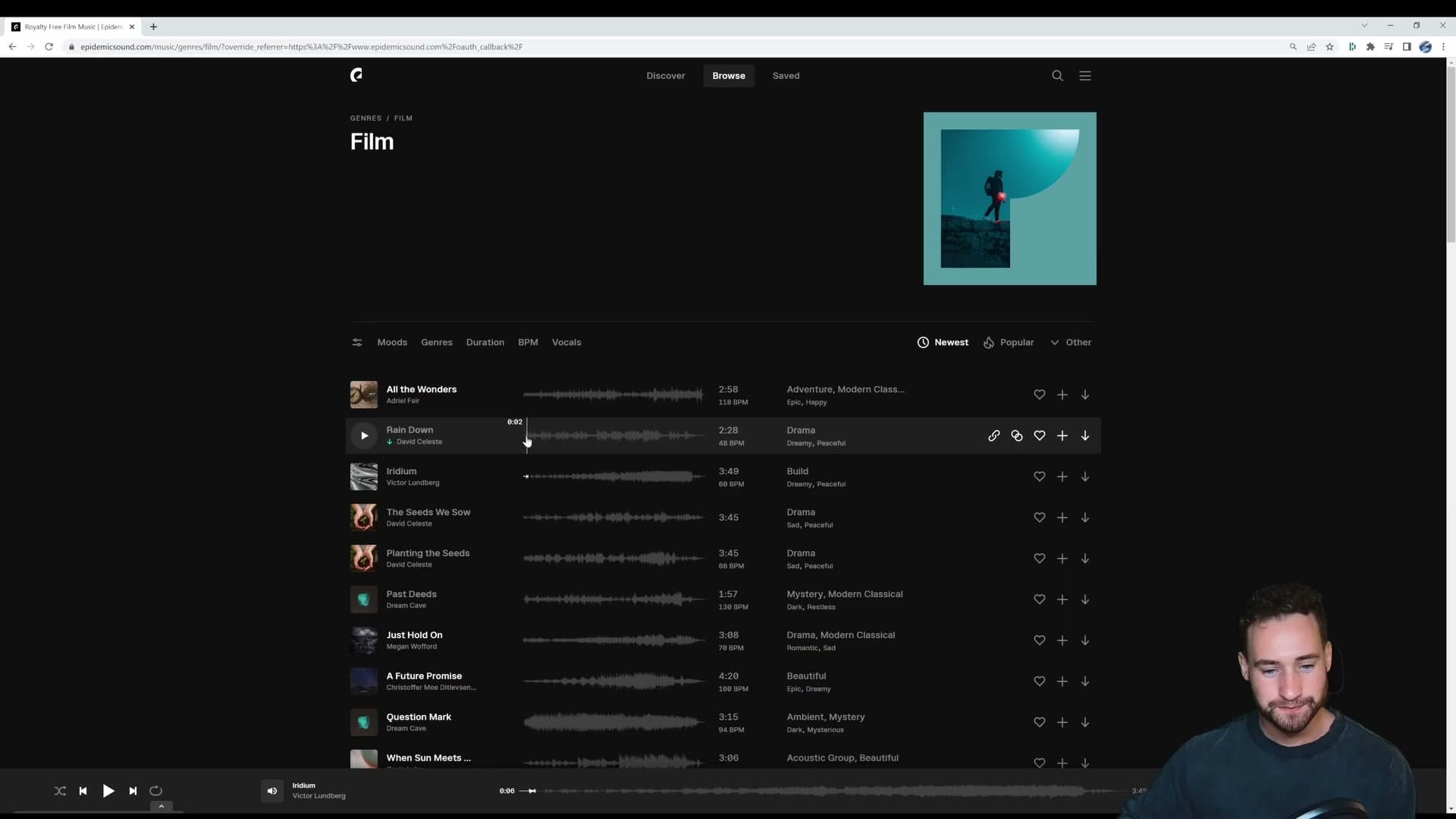The image size is (1456, 819).
Task: Select the Browse tab
Action: click(x=729, y=76)
